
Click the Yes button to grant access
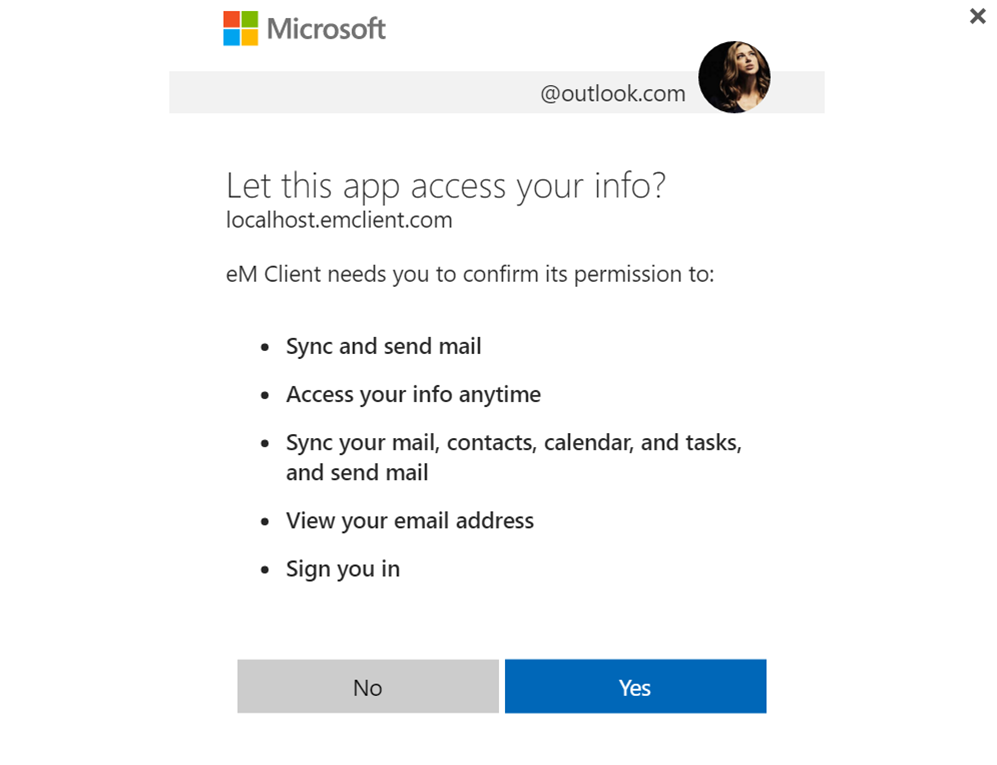point(635,686)
